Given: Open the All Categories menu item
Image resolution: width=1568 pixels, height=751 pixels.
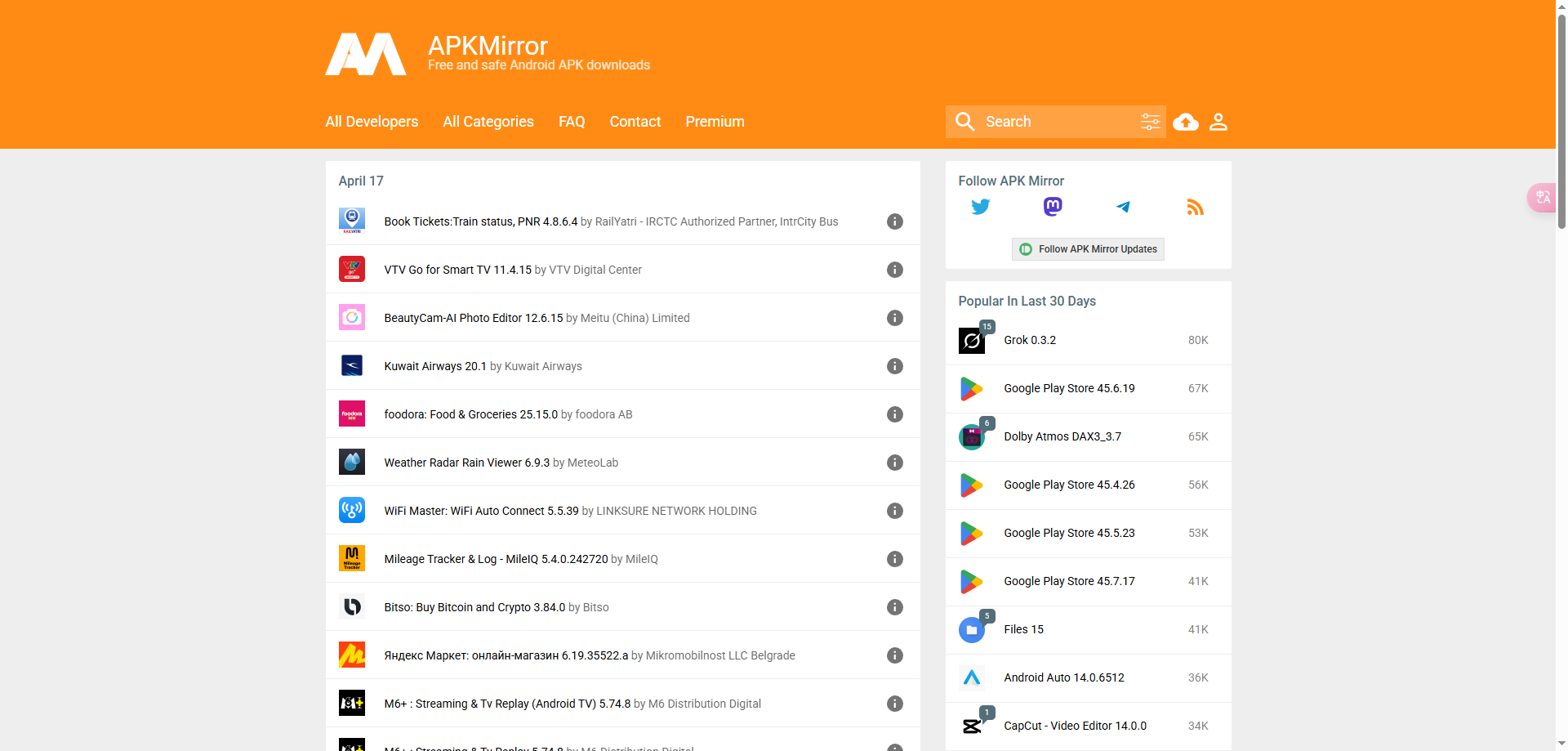Looking at the screenshot, I should point(488,122).
